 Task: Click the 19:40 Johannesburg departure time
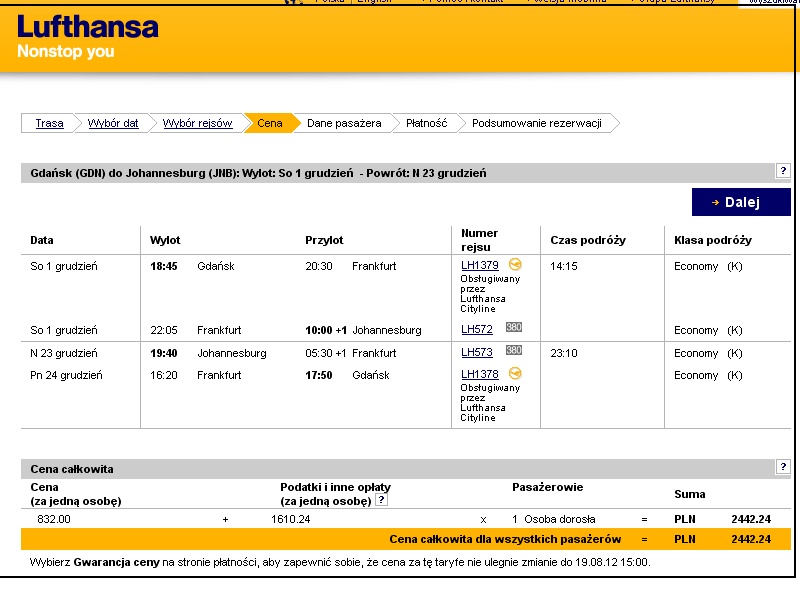point(163,353)
